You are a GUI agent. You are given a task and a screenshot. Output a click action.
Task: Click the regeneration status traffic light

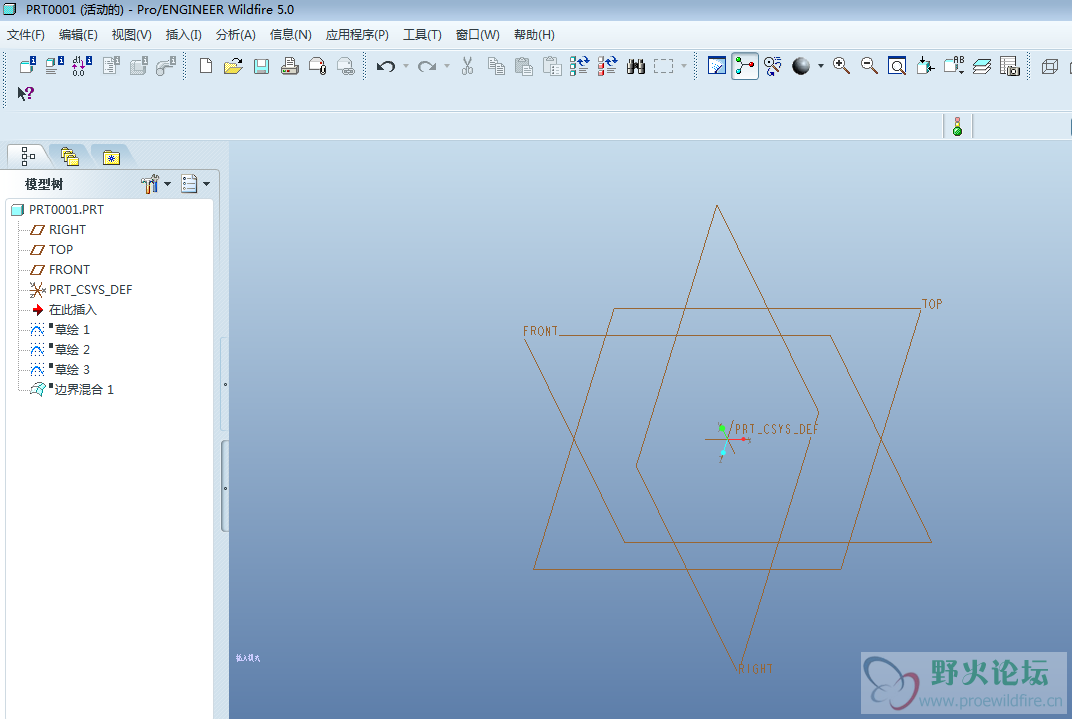pyautogui.click(x=957, y=126)
